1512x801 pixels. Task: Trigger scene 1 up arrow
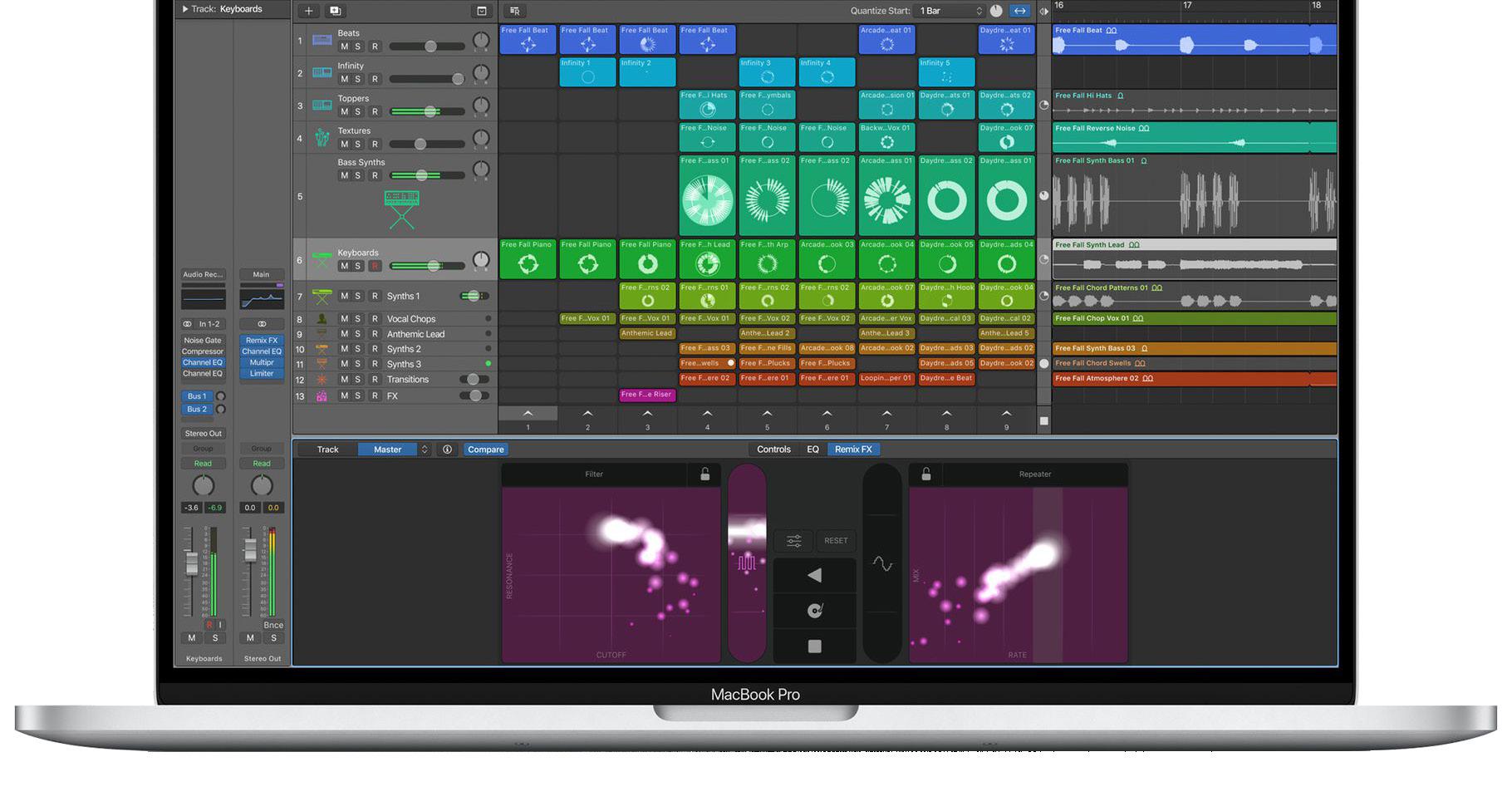point(528,413)
